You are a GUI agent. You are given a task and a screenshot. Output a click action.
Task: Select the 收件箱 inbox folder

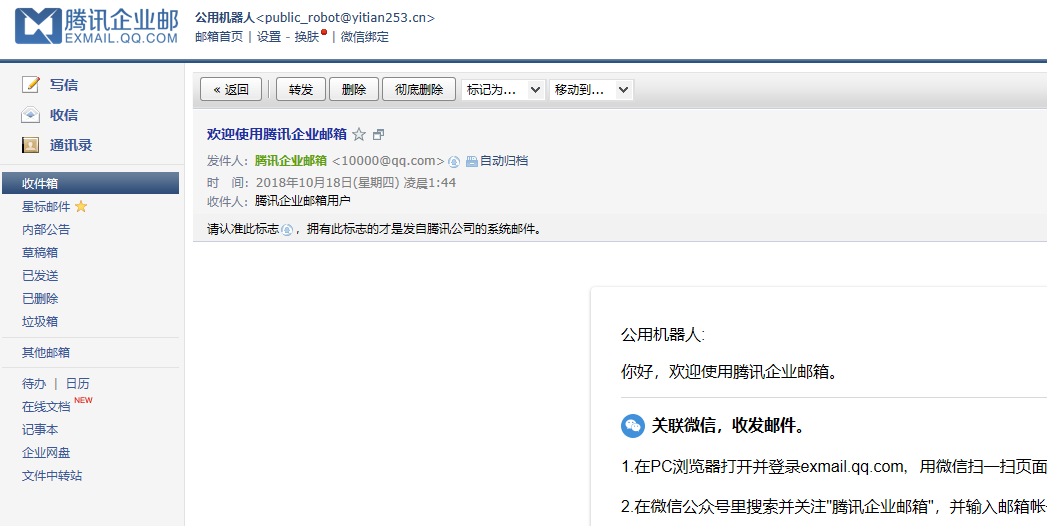pyautogui.click(x=40, y=183)
